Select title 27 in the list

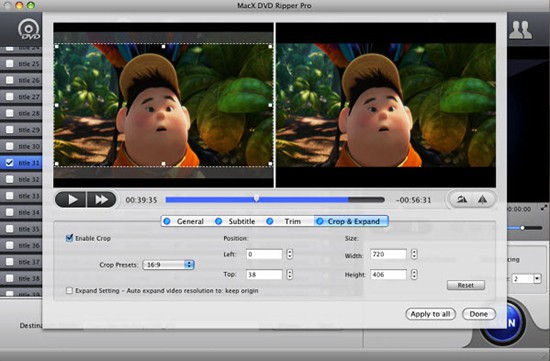click(21, 96)
